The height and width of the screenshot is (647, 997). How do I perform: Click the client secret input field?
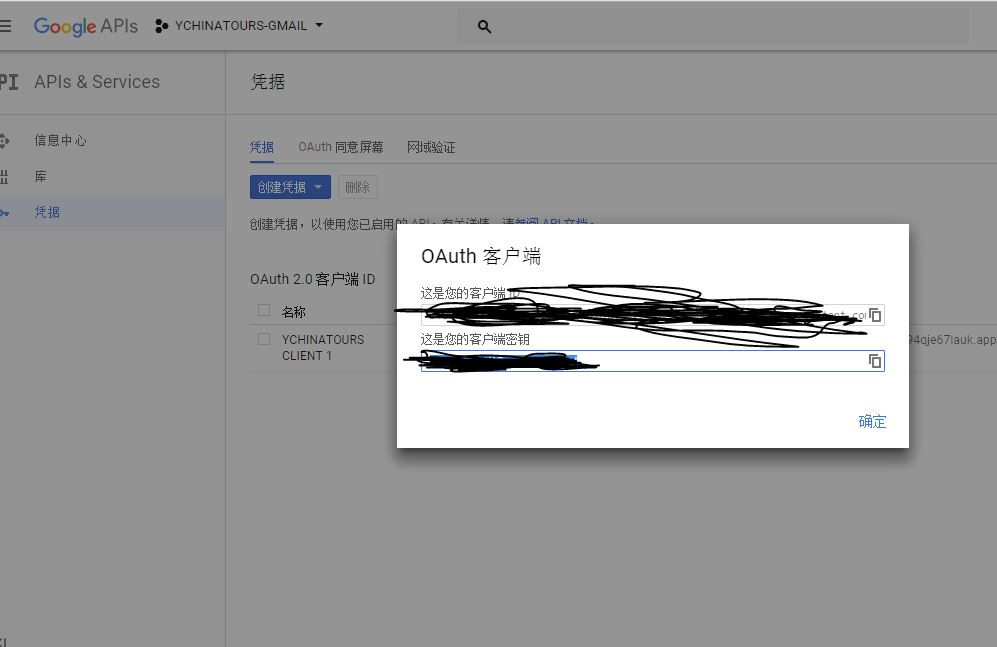652,361
